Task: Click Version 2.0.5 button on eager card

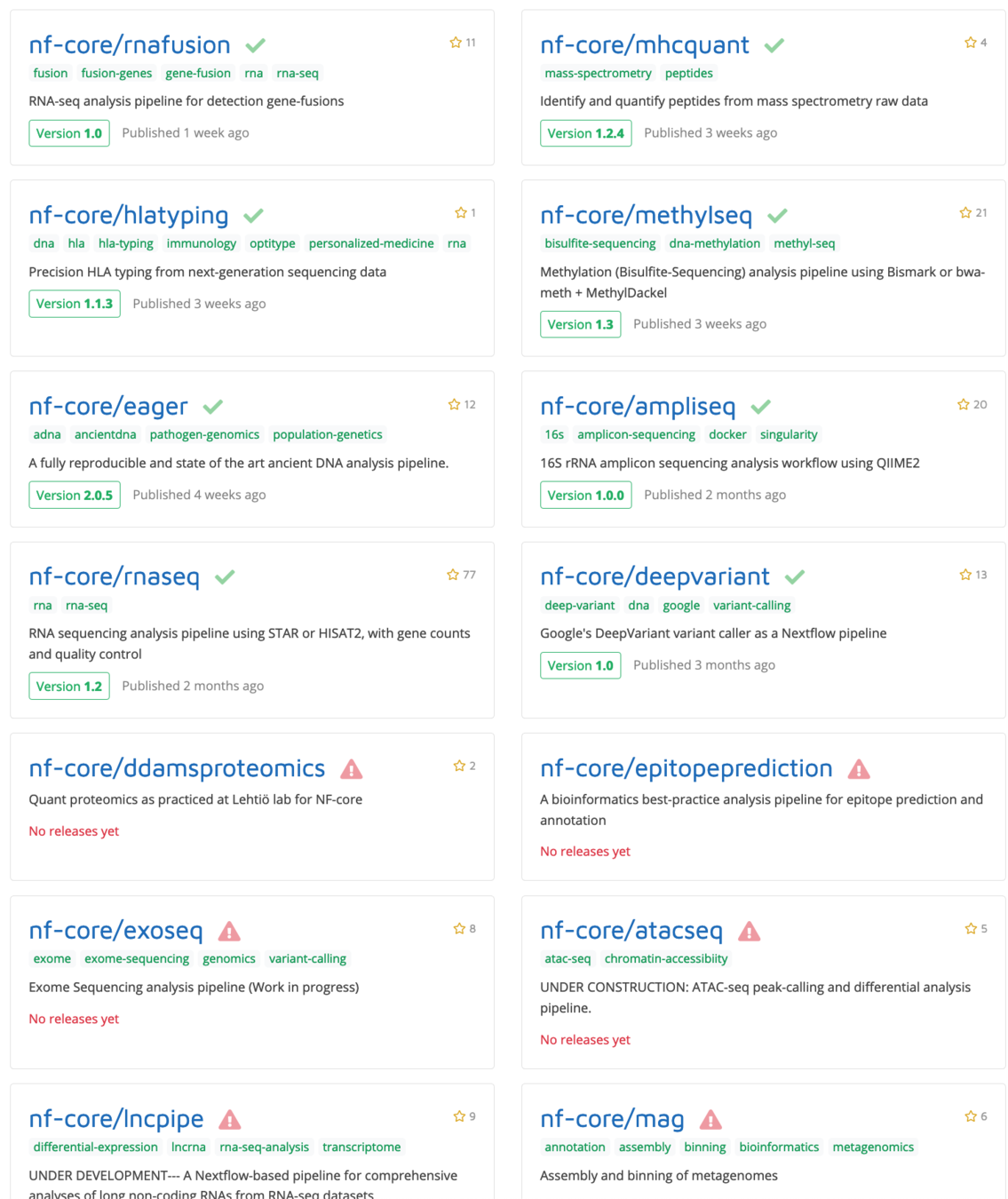Action: coord(75,495)
